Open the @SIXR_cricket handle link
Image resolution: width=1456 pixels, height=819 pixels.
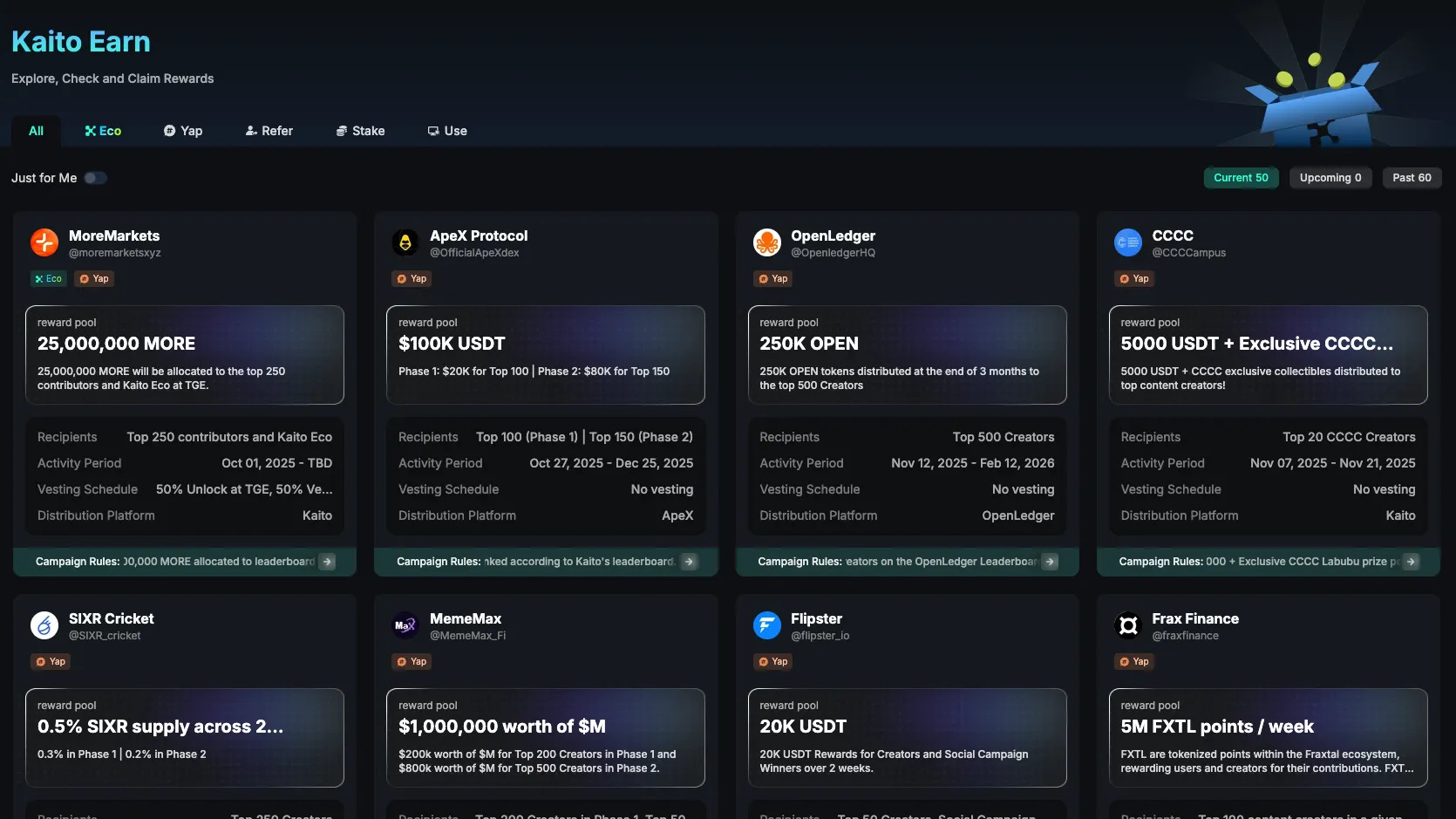(105, 636)
